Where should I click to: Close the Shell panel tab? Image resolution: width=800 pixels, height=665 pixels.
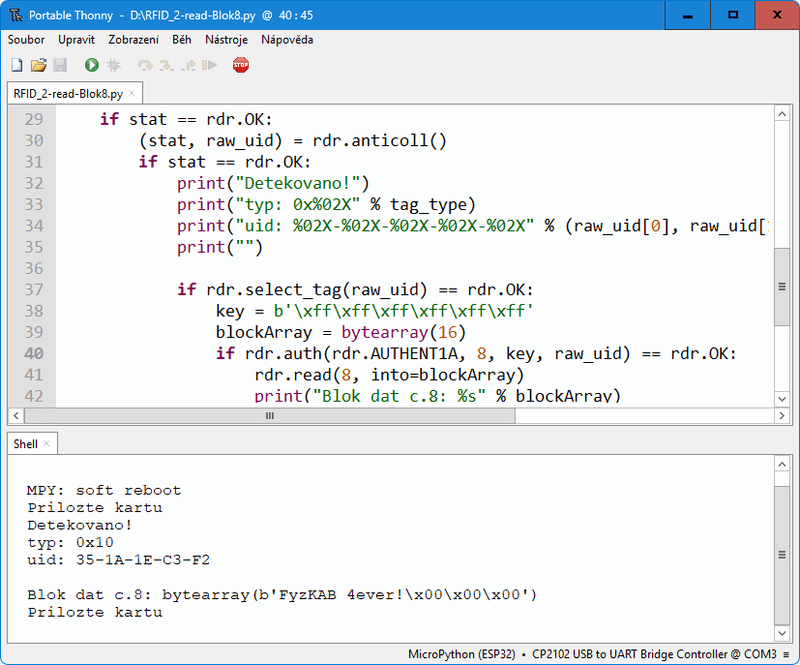(x=46, y=444)
